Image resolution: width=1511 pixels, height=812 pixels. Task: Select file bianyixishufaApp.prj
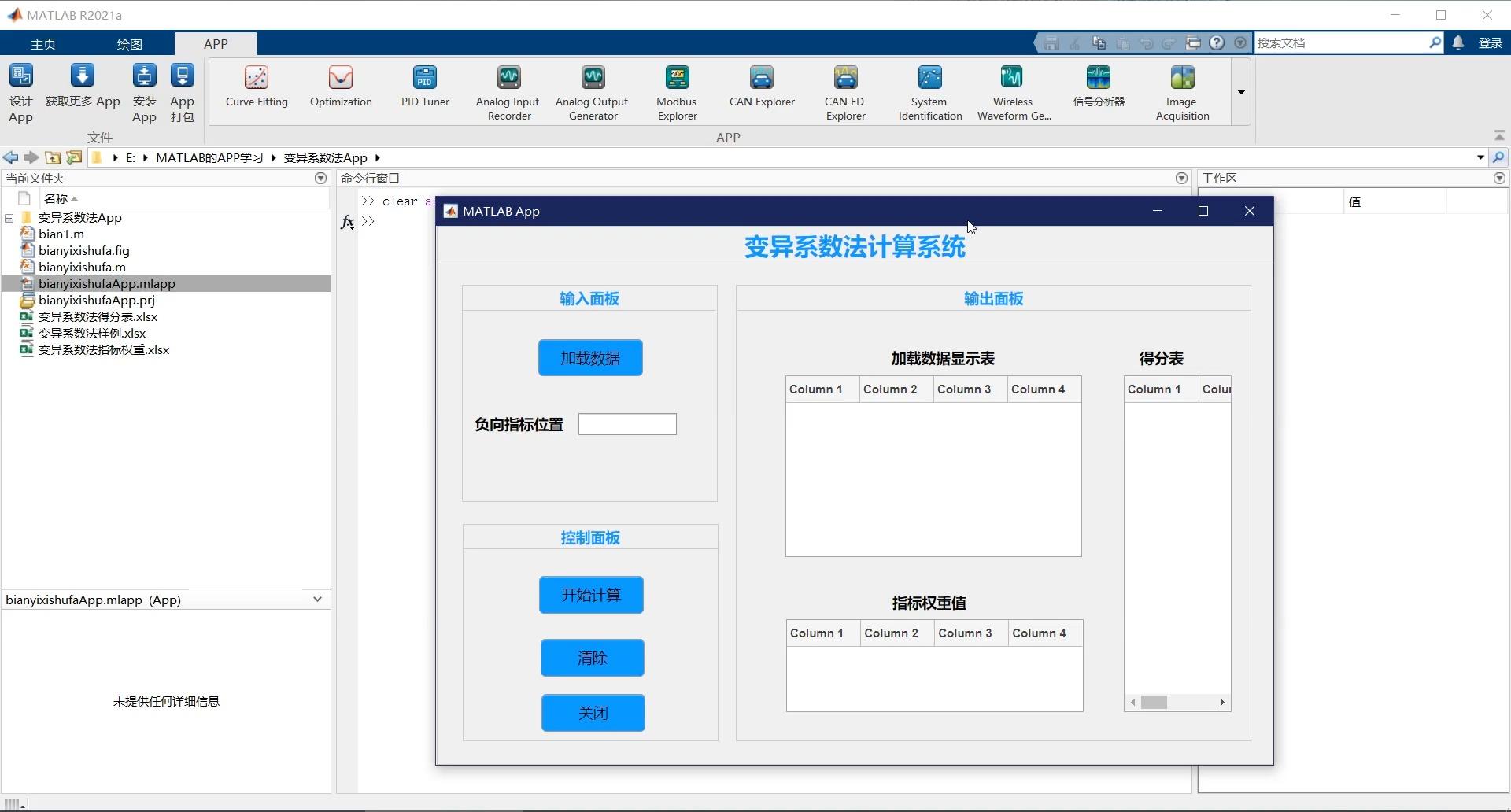click(x=97, y=300)
